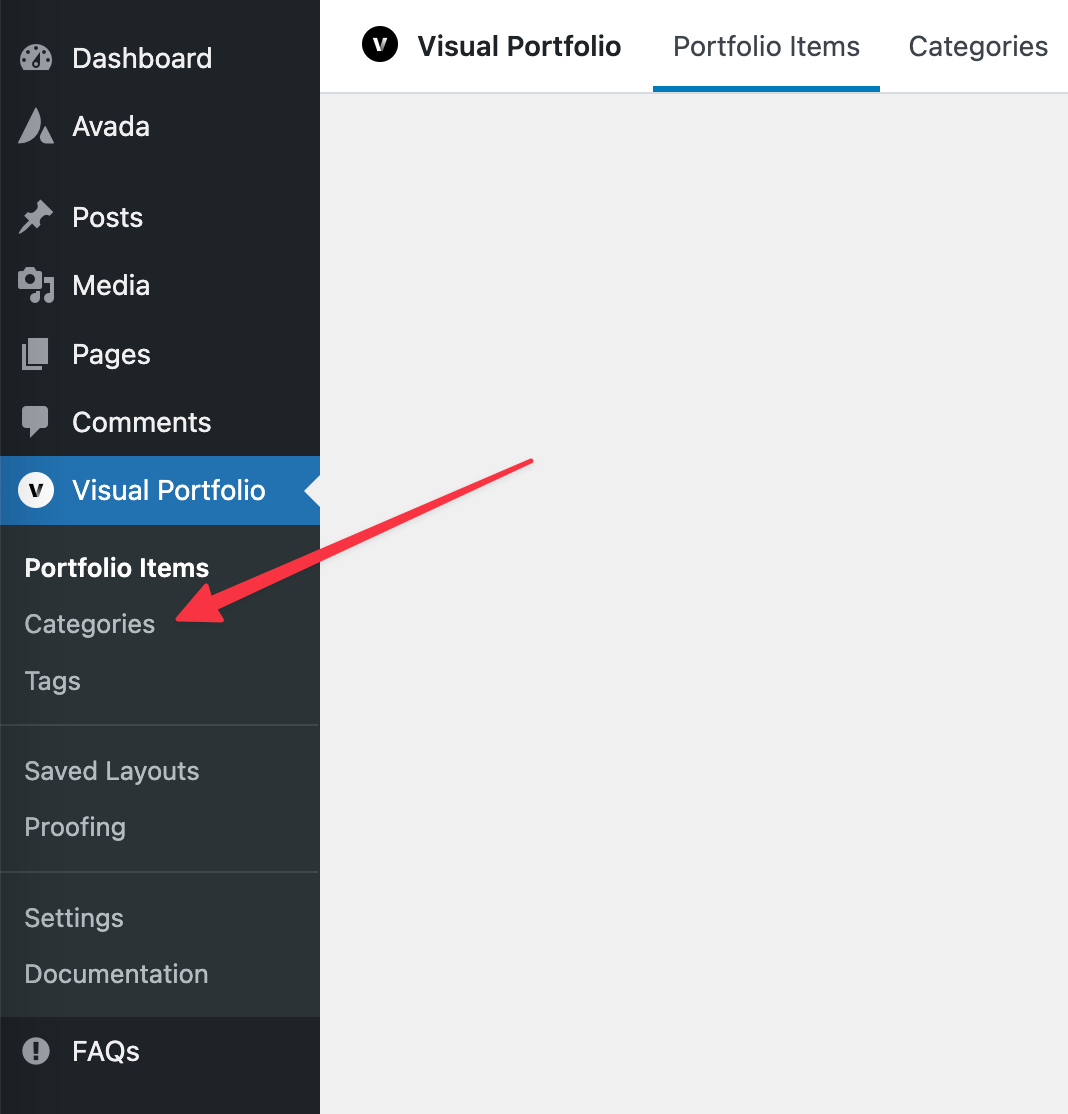
Task: Open the Comments menu label
Action: point(141,422)
